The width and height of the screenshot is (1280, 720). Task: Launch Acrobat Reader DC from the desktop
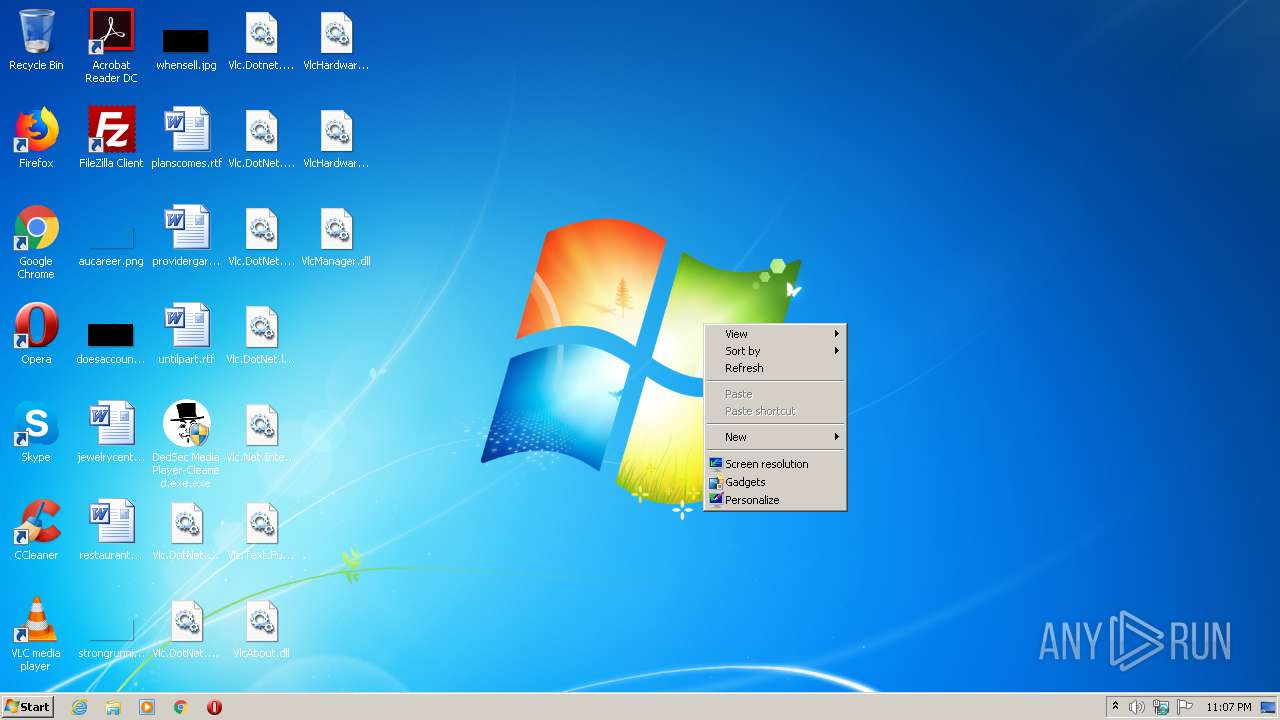point(111,45)
